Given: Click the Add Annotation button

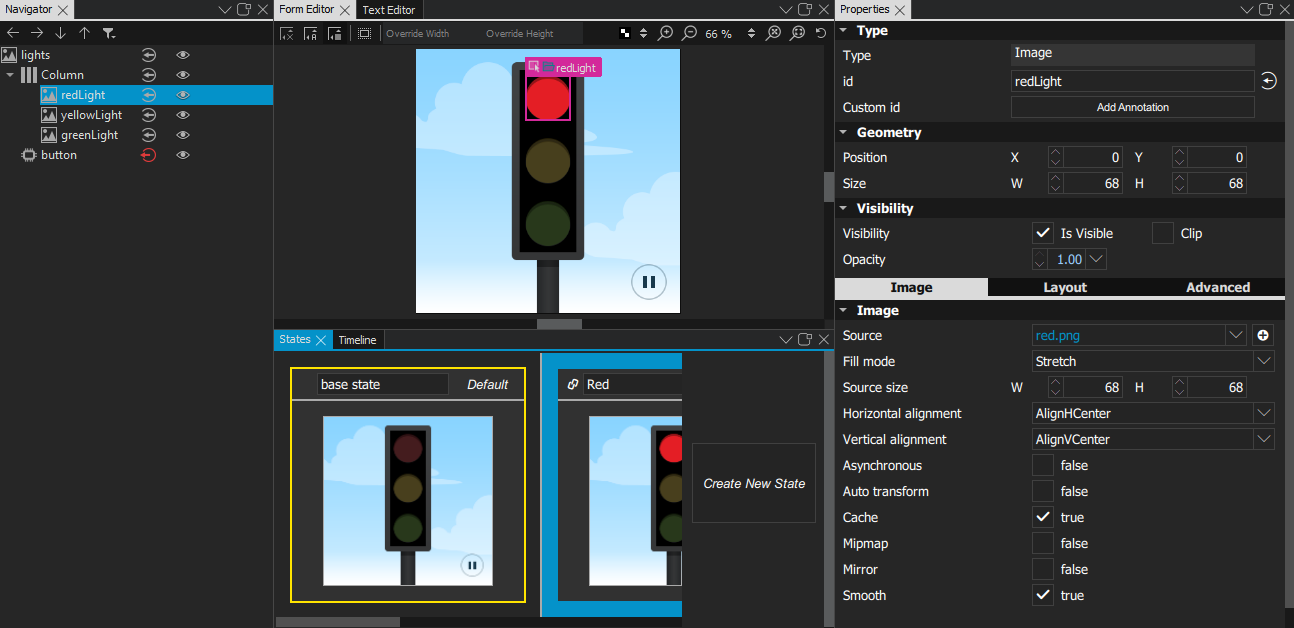Looking at the screenshot, I should 1132,107.
